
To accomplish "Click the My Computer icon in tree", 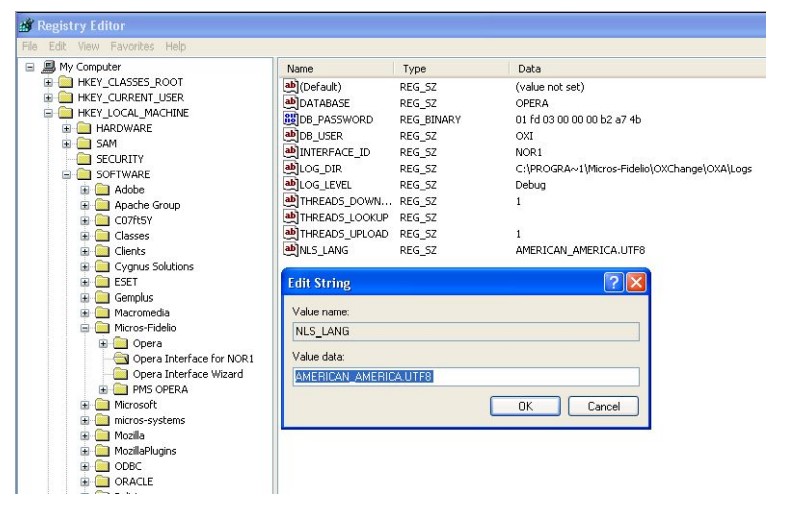I will (48, 67).
